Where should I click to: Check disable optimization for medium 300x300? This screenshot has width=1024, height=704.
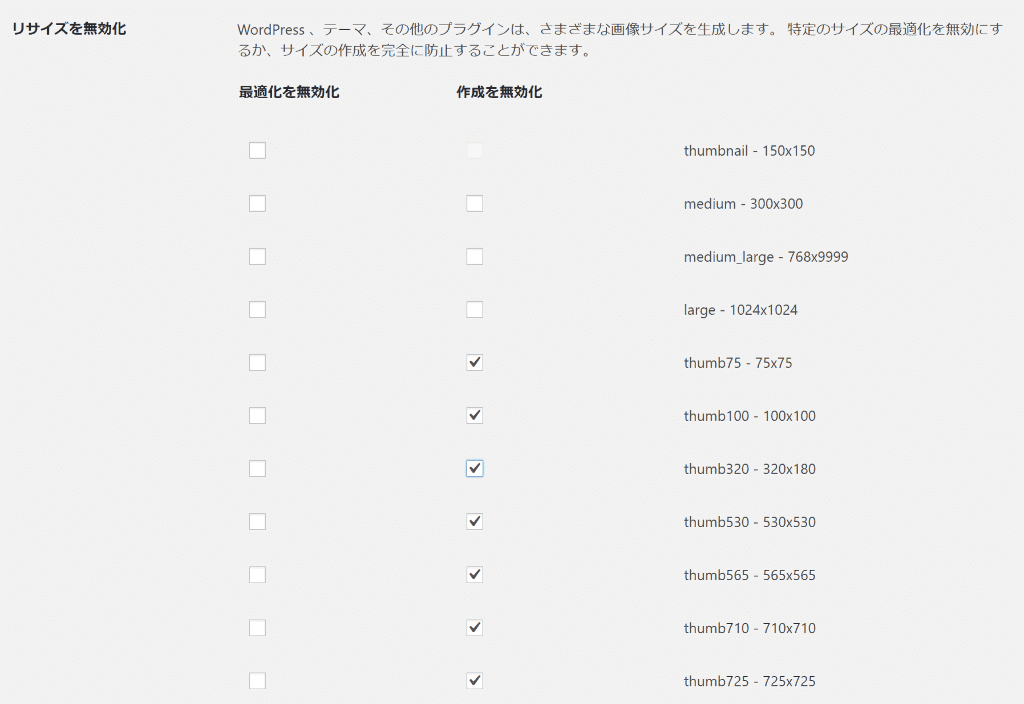point(257,204)
